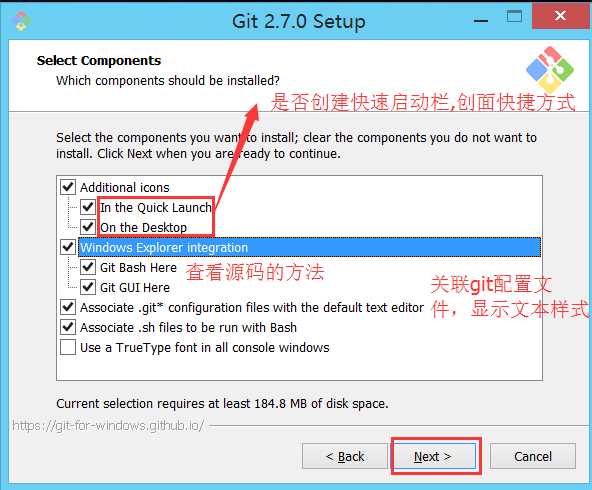Uncheck Windows Explorer integration checkbox
Viewport: 592px width, 490px height.
tap(68, 247)
